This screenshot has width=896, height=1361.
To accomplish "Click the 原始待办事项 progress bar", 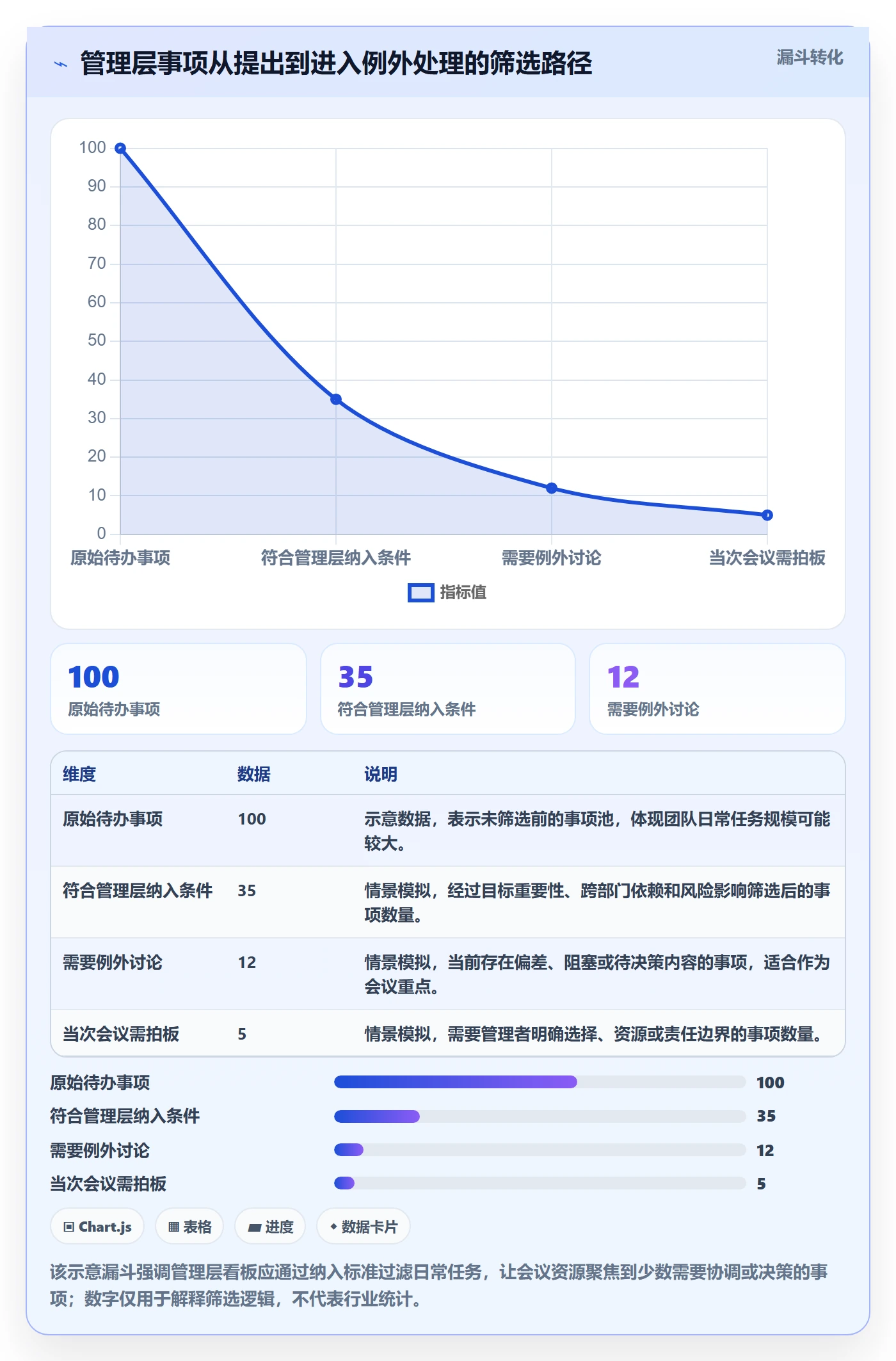I will (540, 1082).
